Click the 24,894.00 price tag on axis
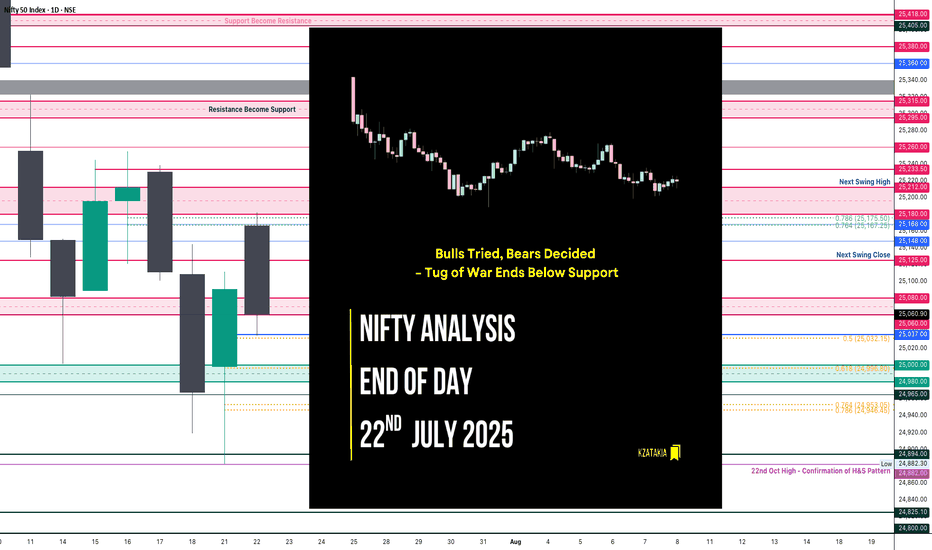Image resolution: width=932 pixels, height=550 pixels. point(912,454)
